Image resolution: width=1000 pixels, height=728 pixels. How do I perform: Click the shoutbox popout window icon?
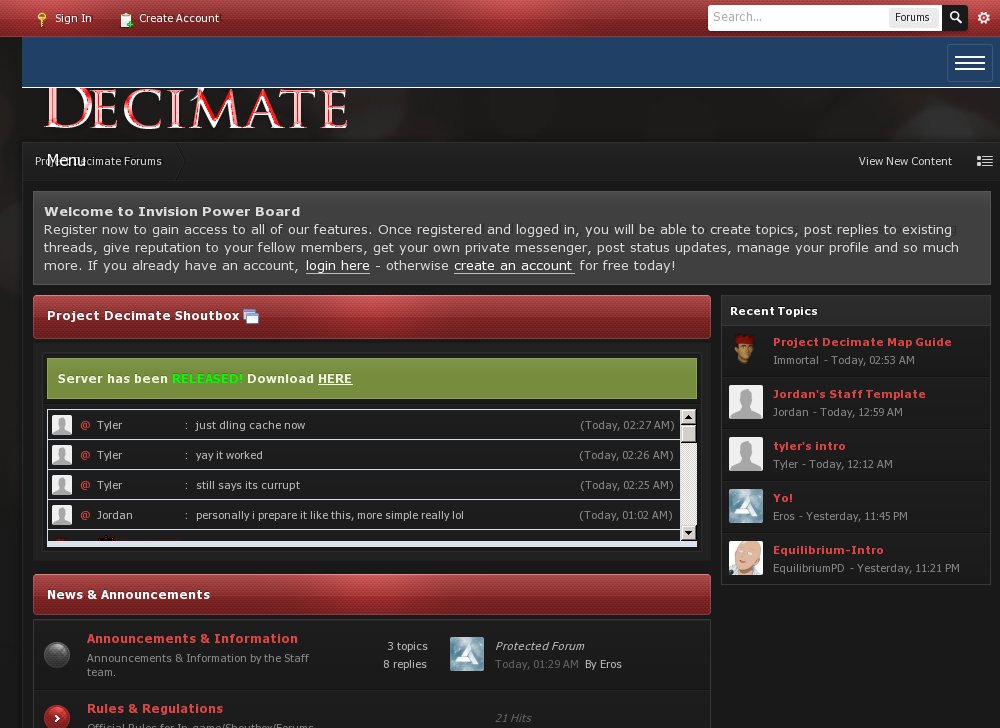pyautogui.click(x=251, y=316)
